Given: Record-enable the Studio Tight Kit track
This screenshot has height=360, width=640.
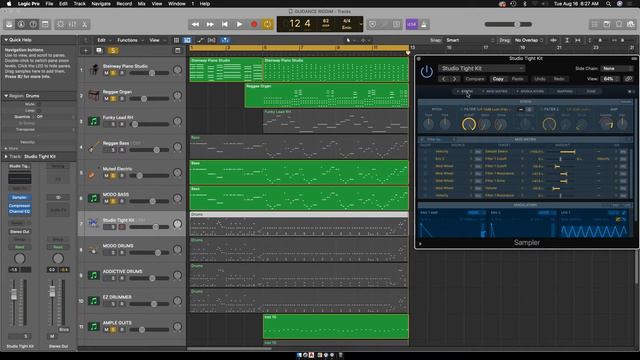Looking at the screenshot, I should pyautogui.click(x=122, y=227).
